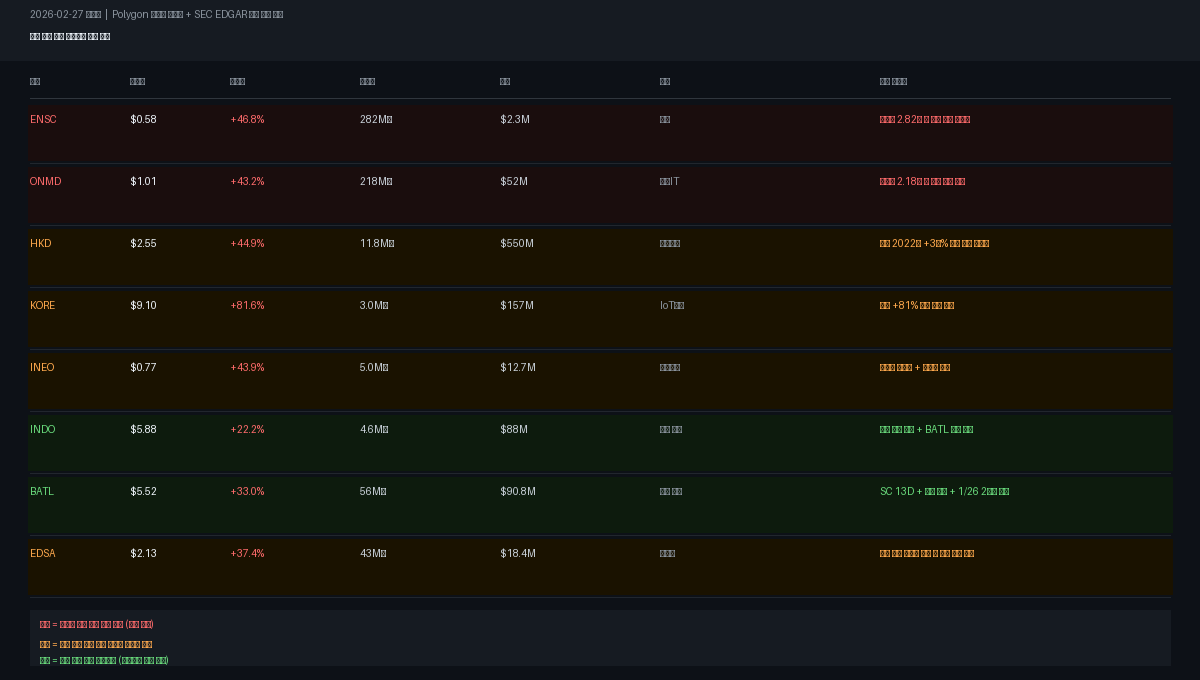The image size is (1200, 680).
Task: Click the +22.2% change value
Action: tap(247, 429)
